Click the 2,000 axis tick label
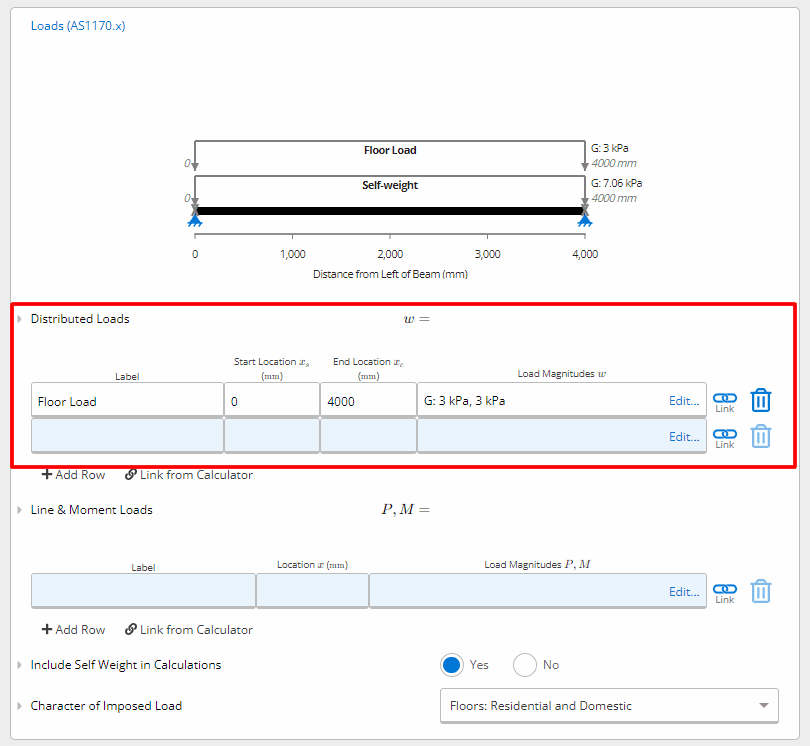 (x=390, y=254)
